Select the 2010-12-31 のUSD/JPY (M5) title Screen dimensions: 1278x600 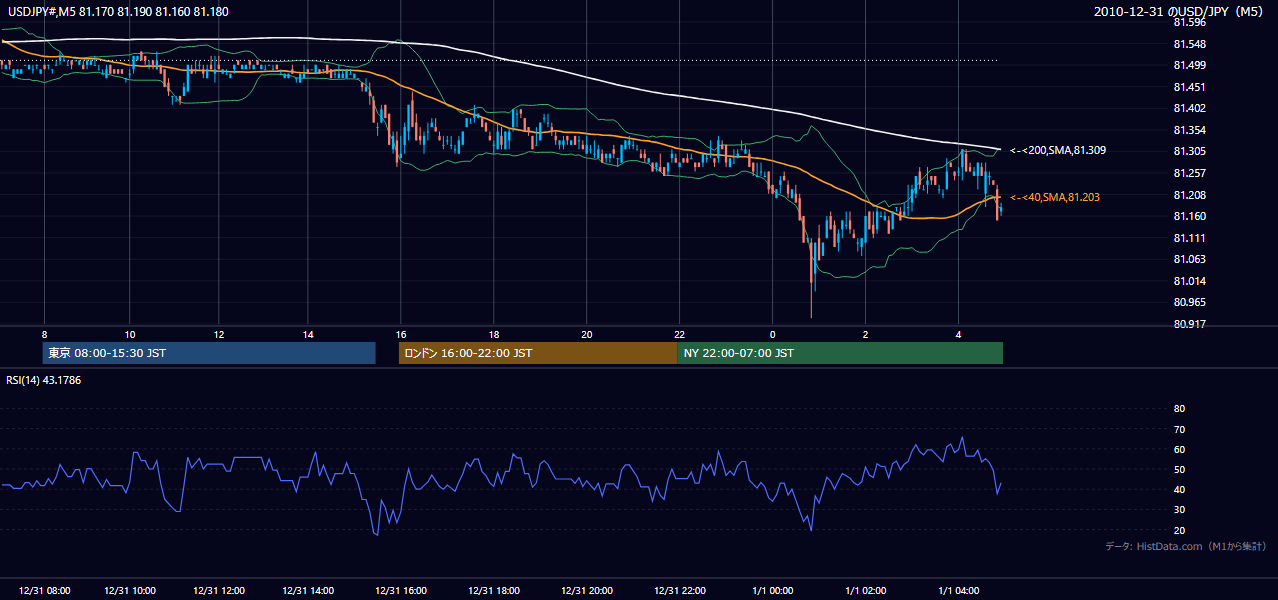pyautogui.click(x=1179, y=11)
